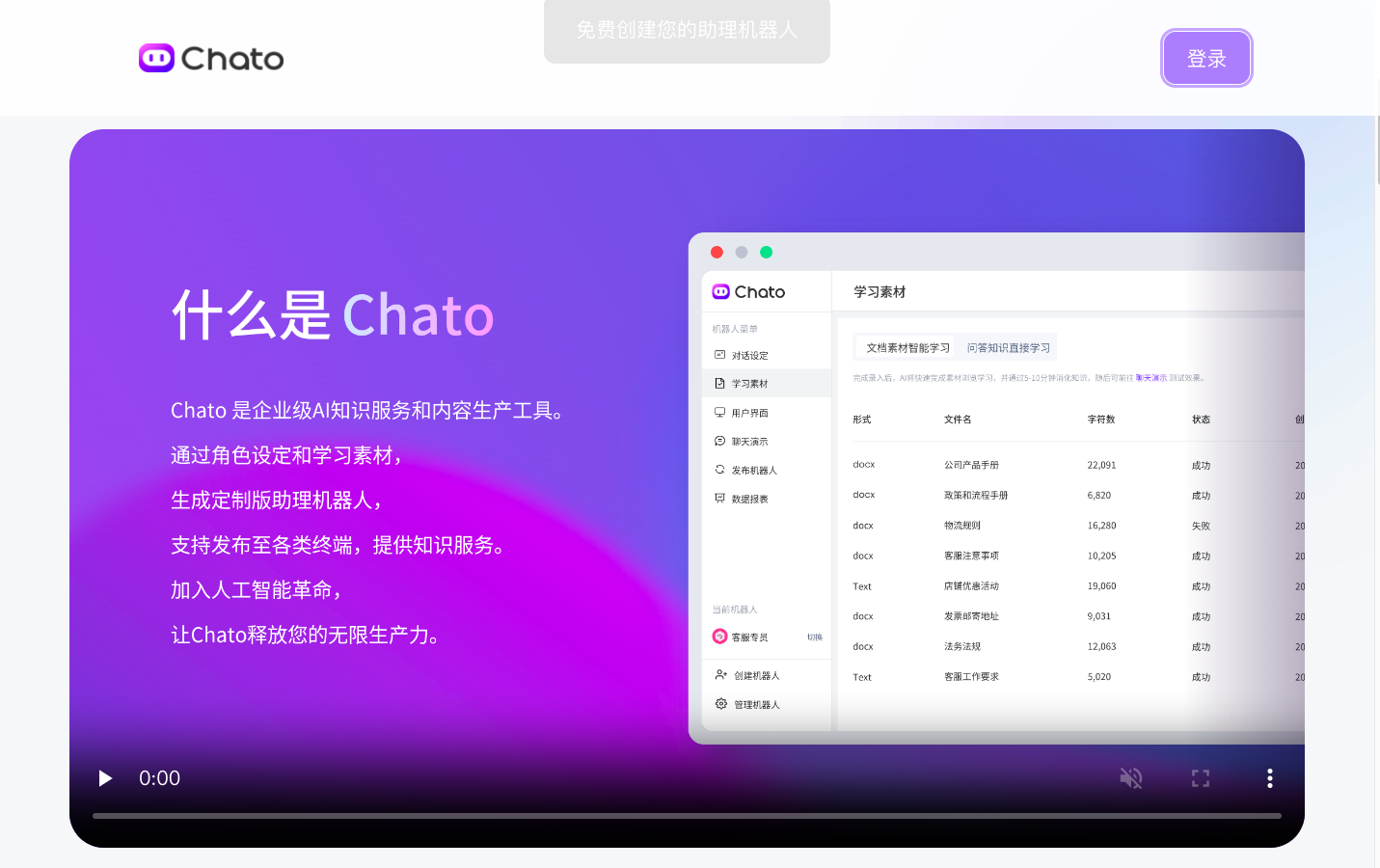Click the green dot of the app window
This screenshot has width=1380, height=868.
[766, 253]
